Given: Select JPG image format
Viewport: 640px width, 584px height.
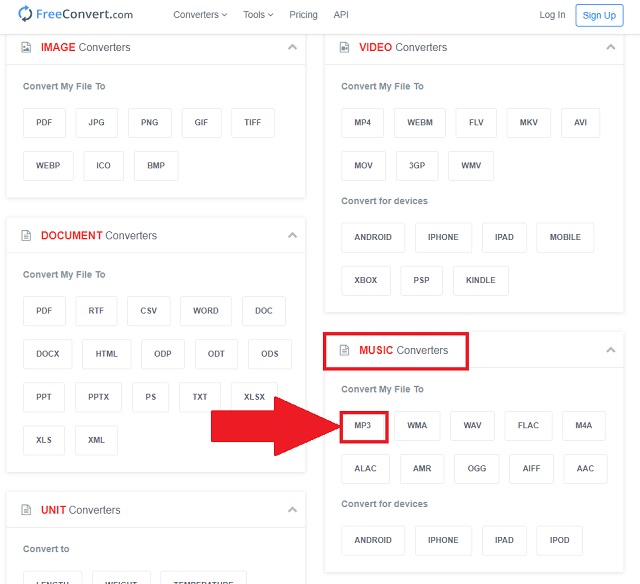Looking at the screenshot, I should point(96,122).
